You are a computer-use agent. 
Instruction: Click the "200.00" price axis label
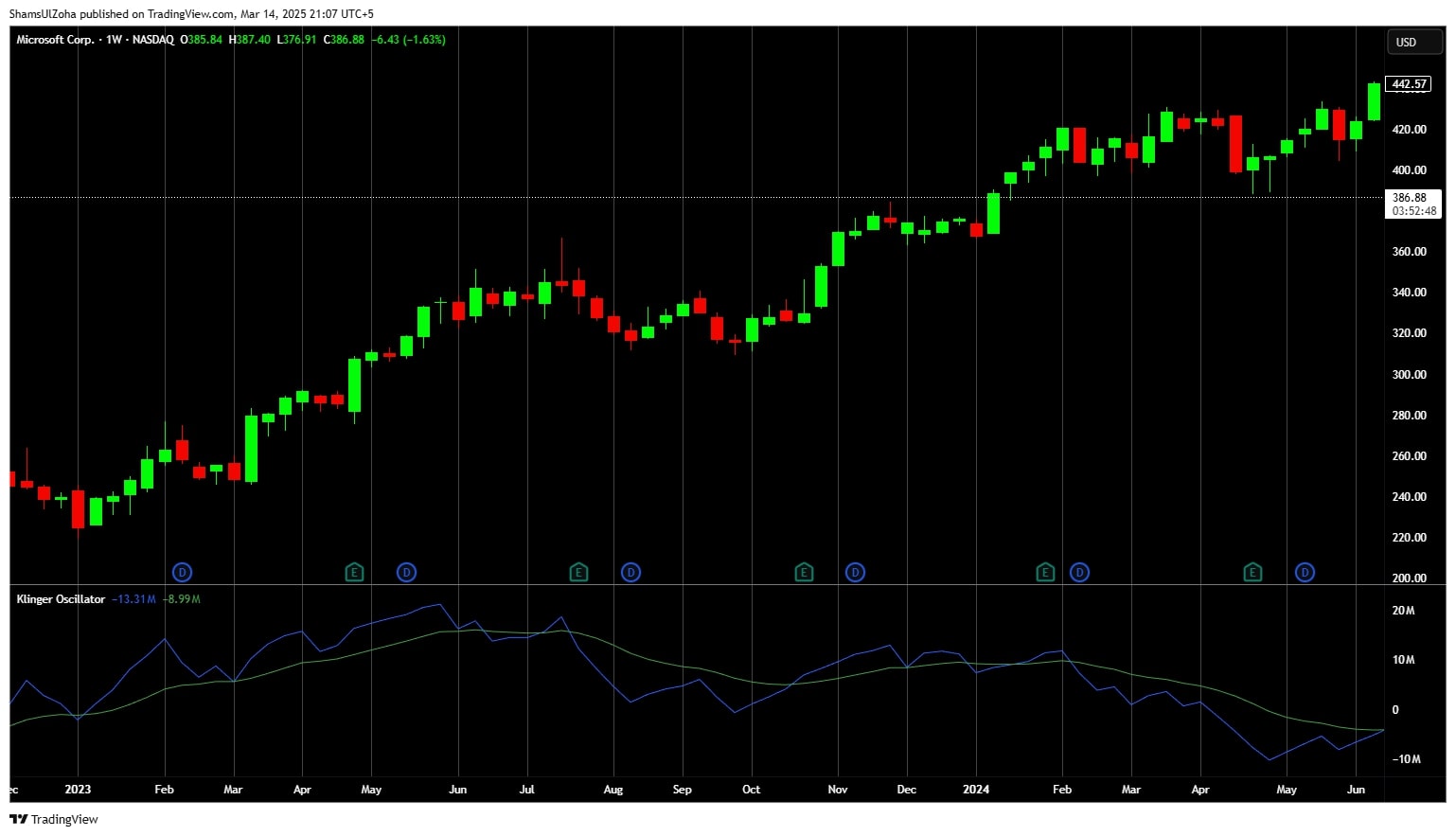[1409, 578]
